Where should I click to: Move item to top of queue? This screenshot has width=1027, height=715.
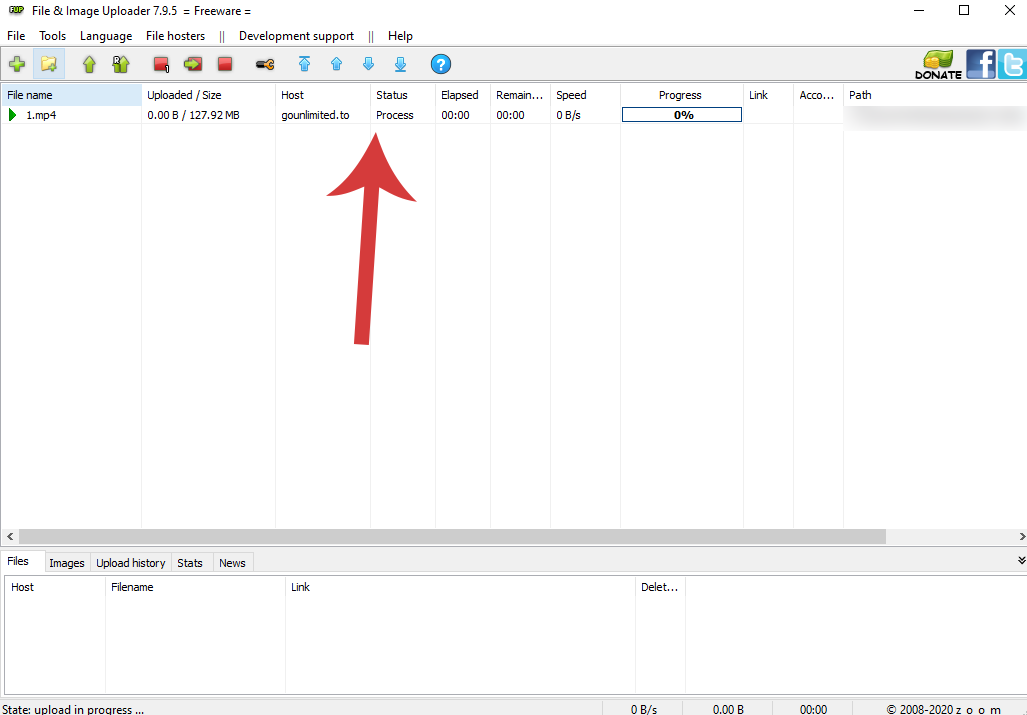coord(304,64)
